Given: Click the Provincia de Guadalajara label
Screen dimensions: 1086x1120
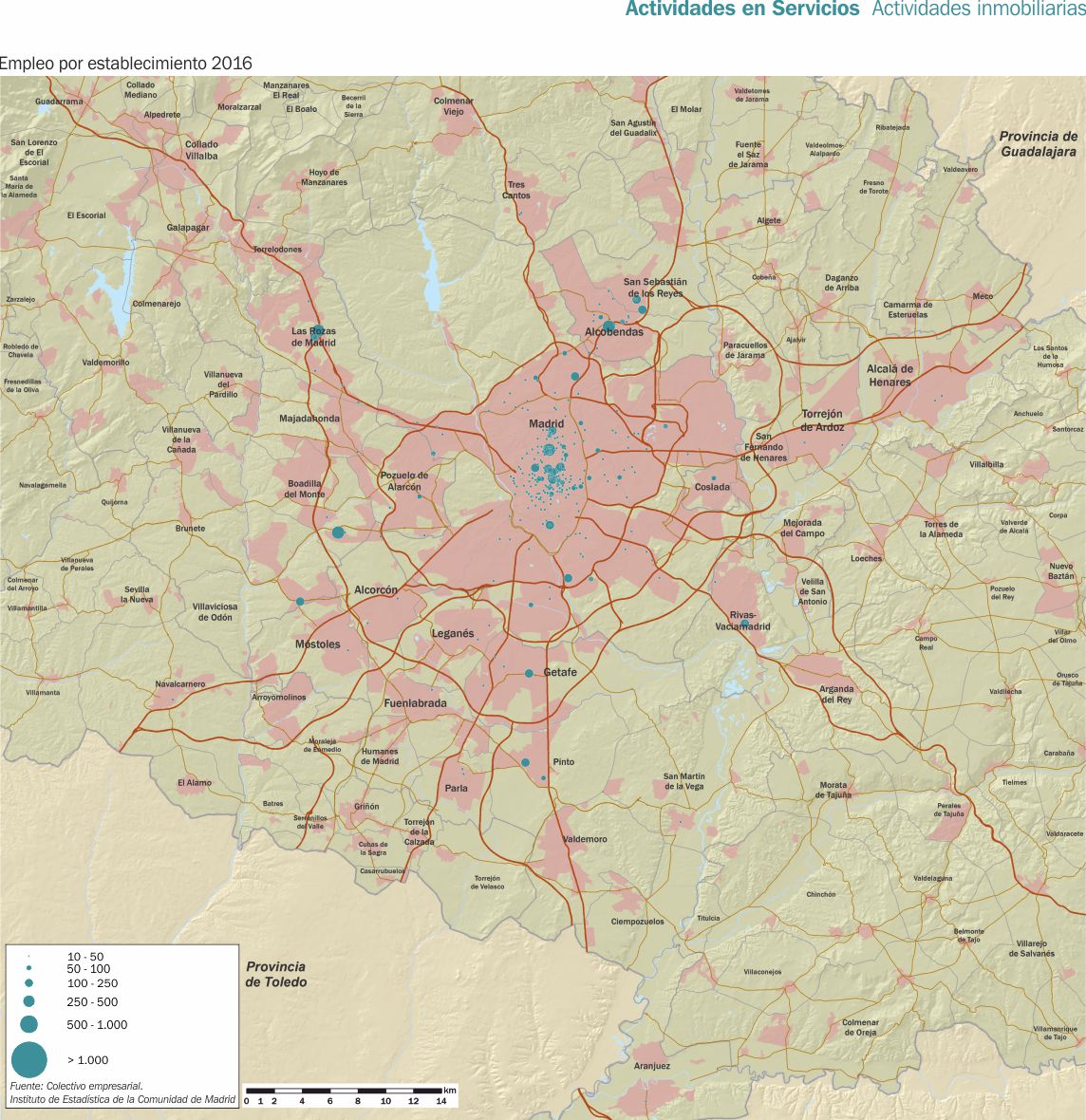Looking at the screenshot, I should coord(1038,144).
